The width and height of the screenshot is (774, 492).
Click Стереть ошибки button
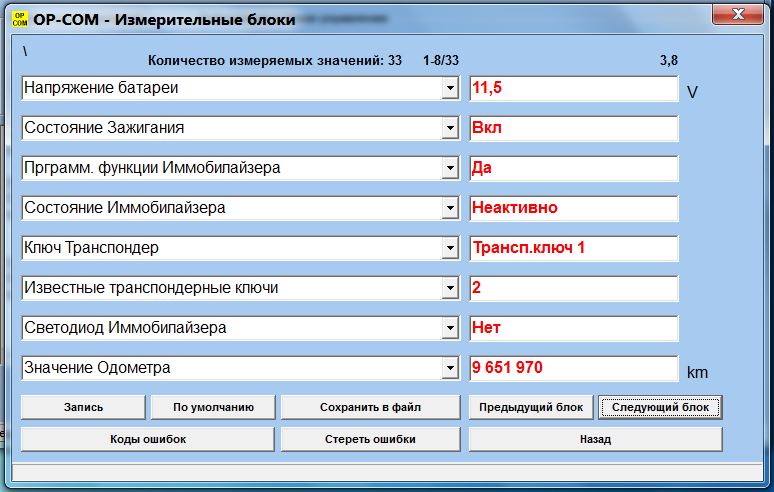370,439
